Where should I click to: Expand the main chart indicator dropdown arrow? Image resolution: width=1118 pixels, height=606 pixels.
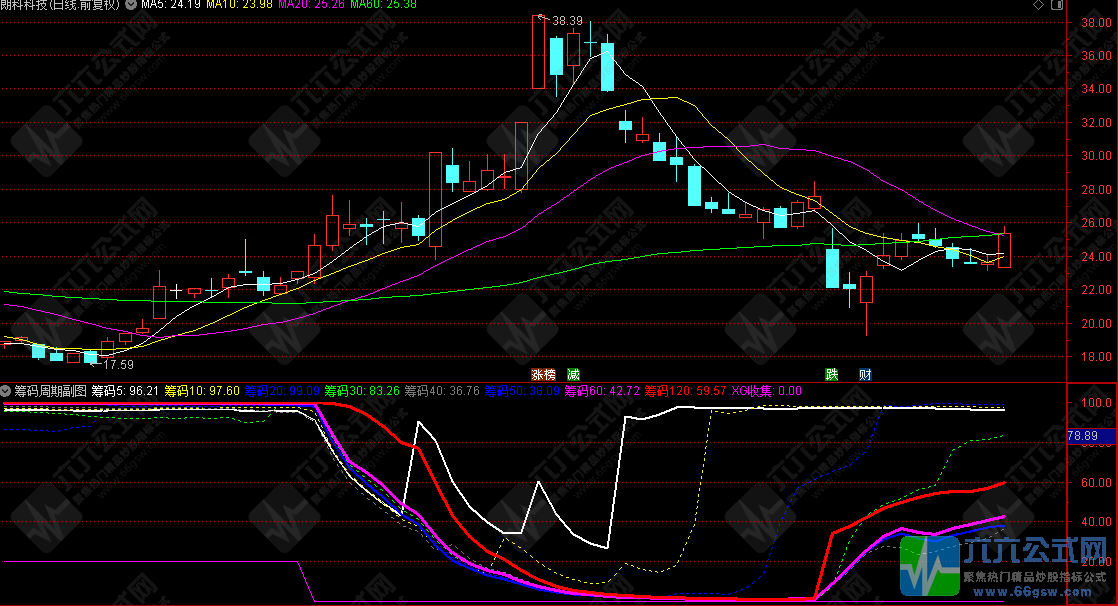(x=131, y=5)
